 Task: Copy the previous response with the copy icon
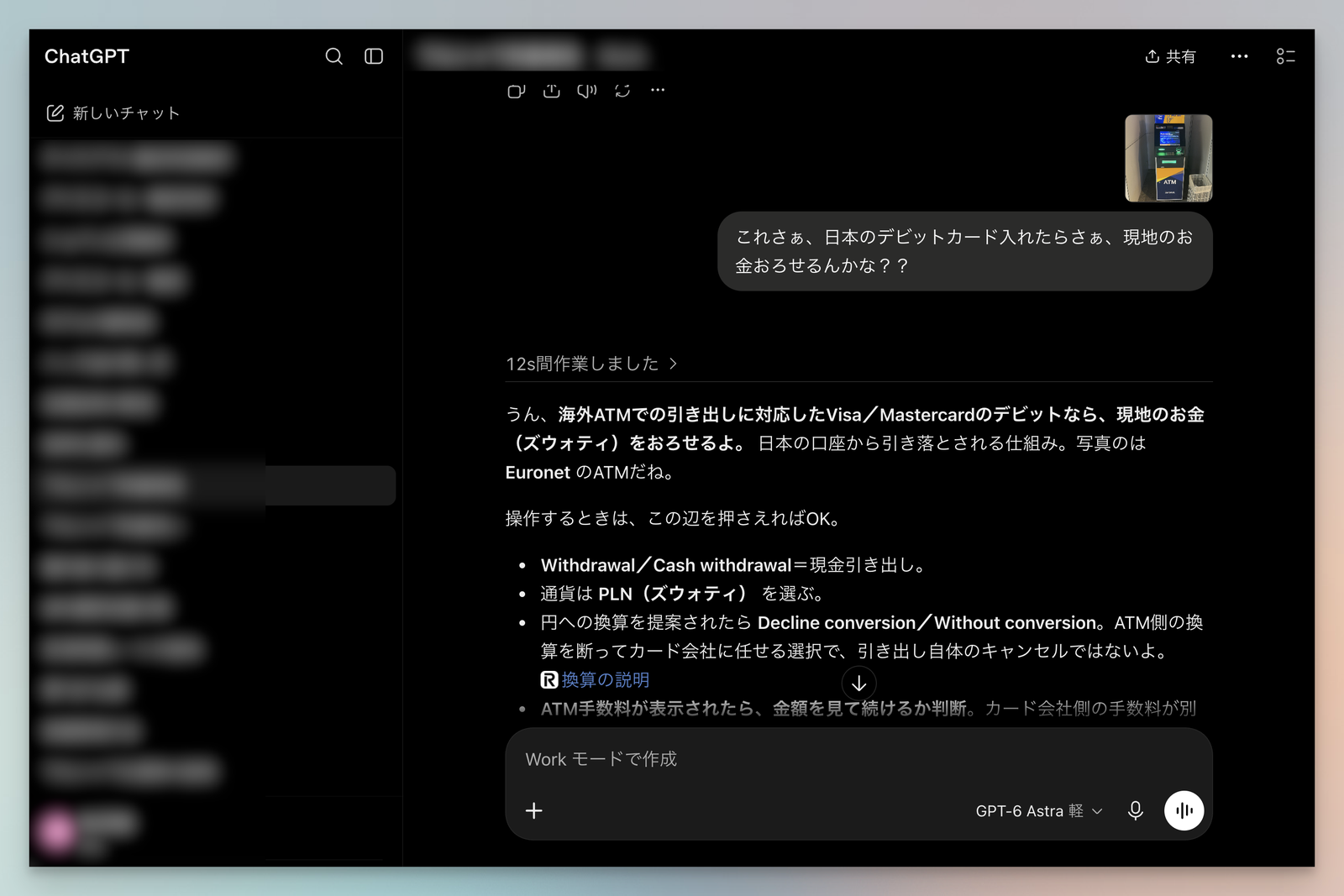(516, 91)
